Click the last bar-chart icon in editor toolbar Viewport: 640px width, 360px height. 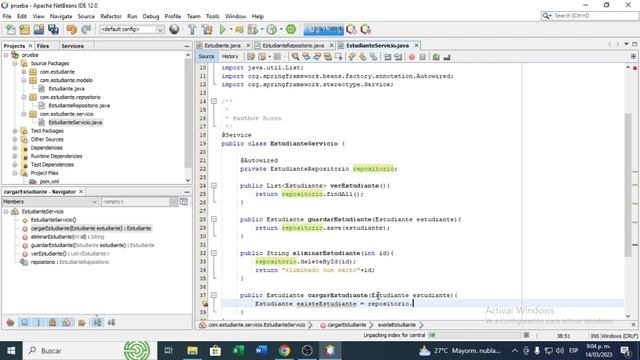(447, 57)
